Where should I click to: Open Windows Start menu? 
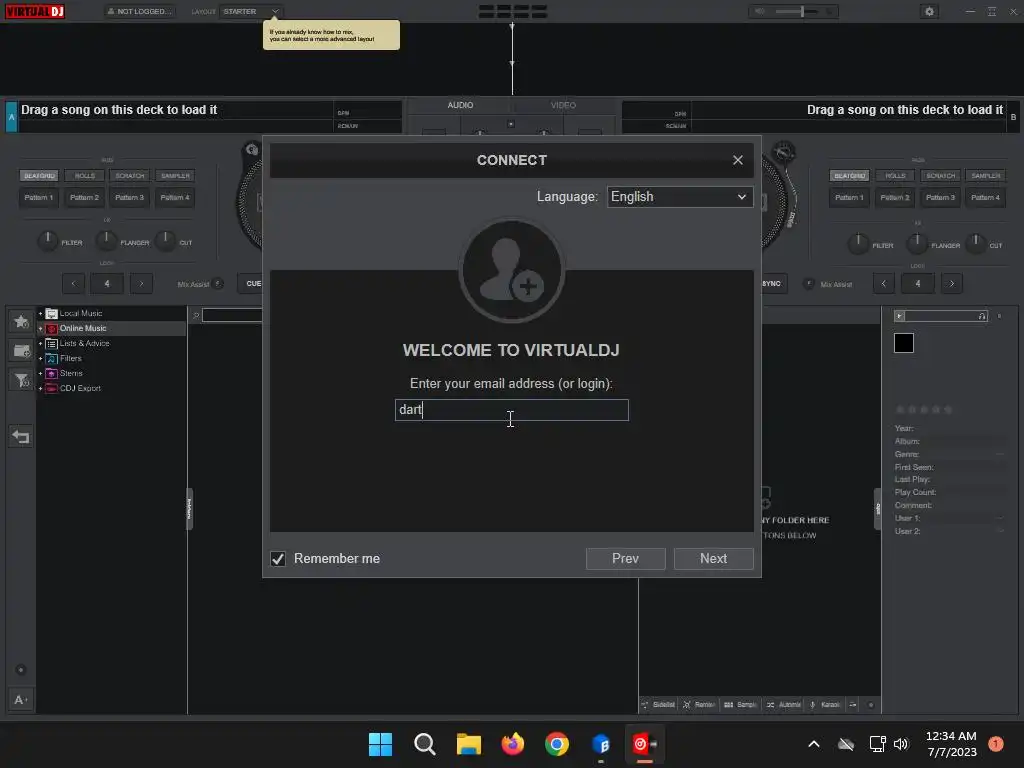380,744
